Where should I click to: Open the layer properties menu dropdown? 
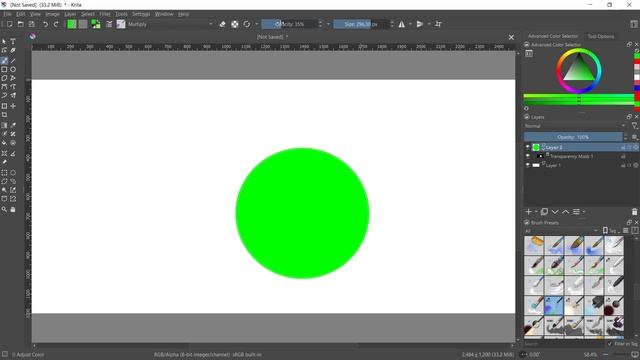click(x=578, y=211)
